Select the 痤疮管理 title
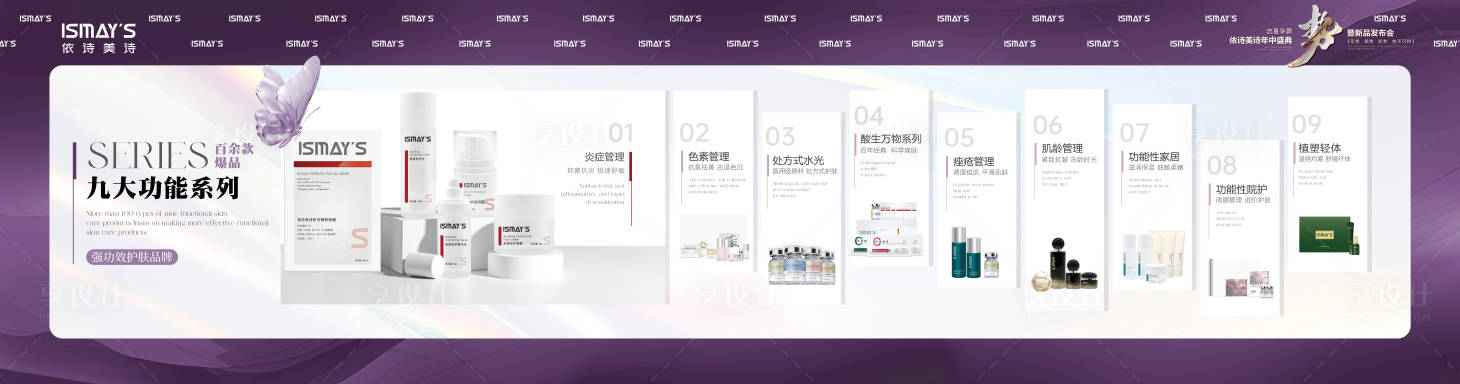 (x=973, y=161)
